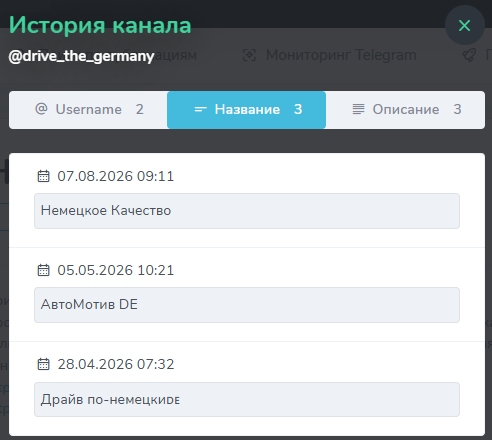Click the date 05.05.2026 10:21
This screenshot has height=440, width=492.
coord(116,270)
